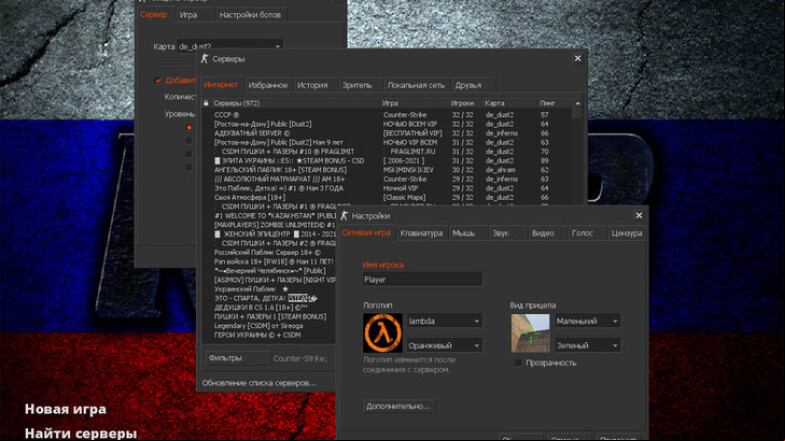Select АБСОЛЮТНЫЙ МАТРИАРХАТ server row
This screenshot has height=441, width=785.
tap(386, 179)
